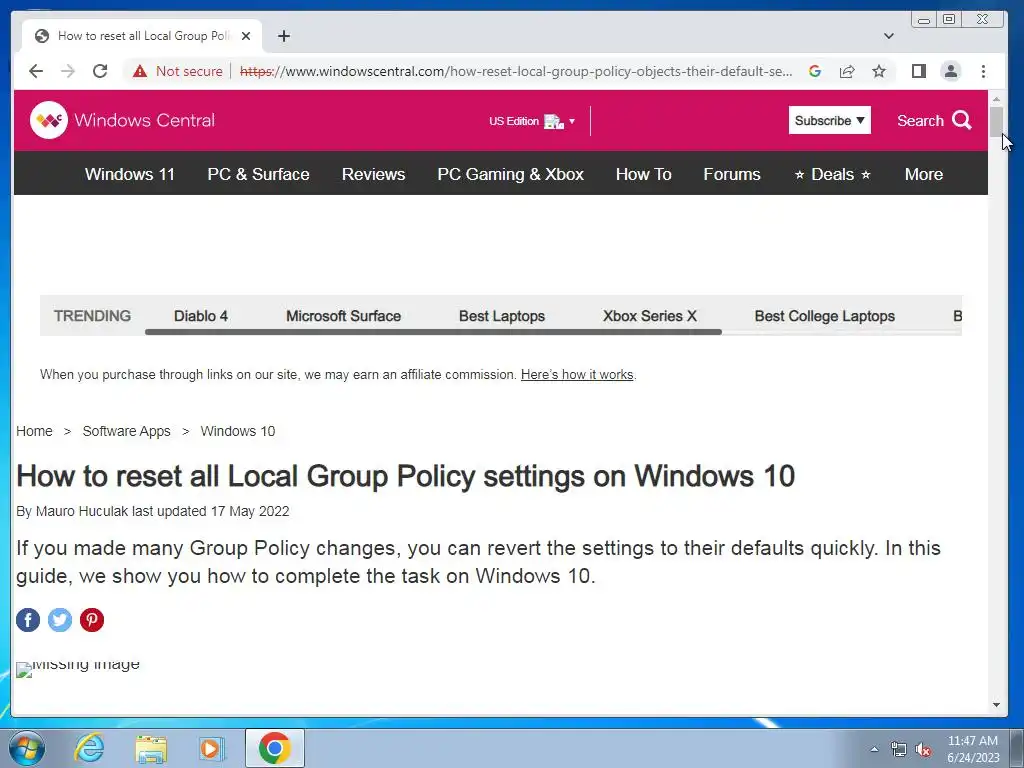The height and width of the screenshot is (768, 1024).
Task: Open the Best Laptops trending link
Action: [x=502, y=316]
